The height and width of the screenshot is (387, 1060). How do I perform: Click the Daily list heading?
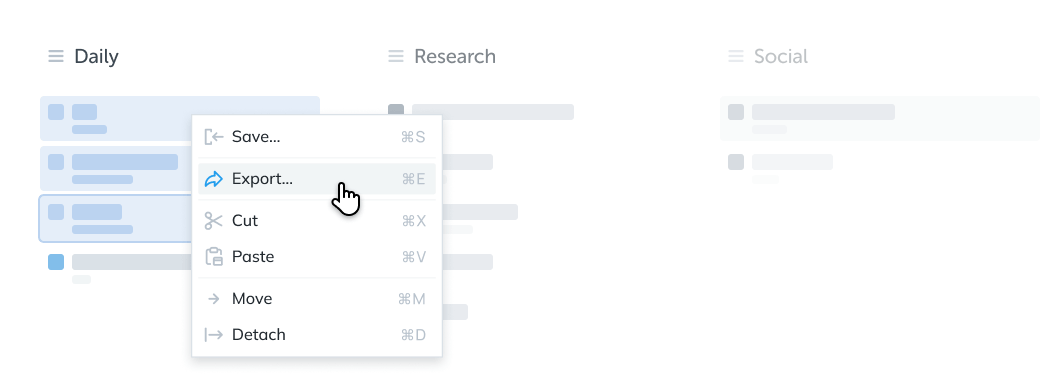click(96, 56)
